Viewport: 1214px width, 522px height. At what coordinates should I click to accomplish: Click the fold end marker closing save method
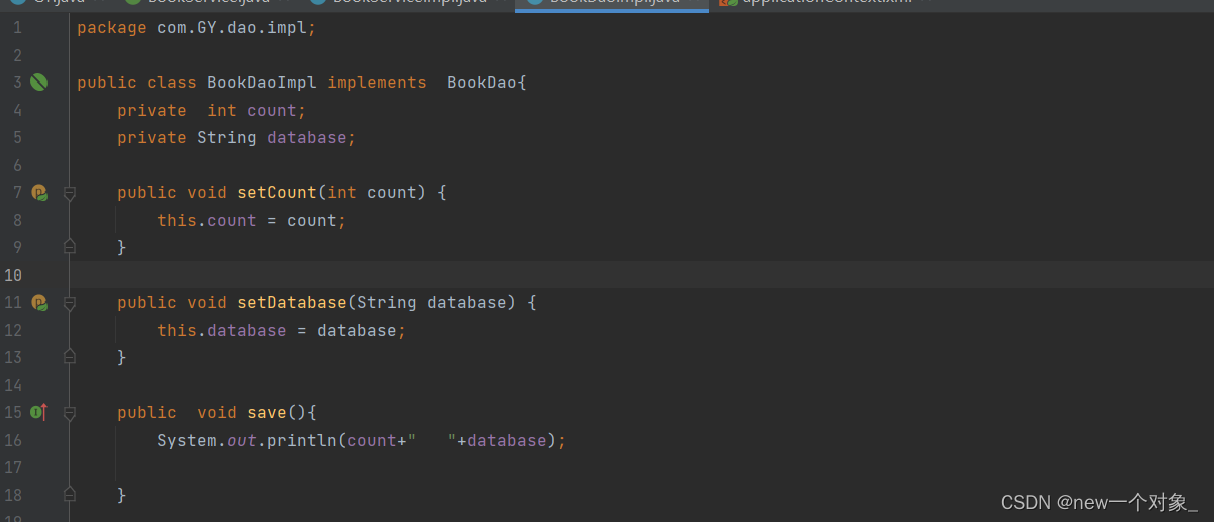70,494
